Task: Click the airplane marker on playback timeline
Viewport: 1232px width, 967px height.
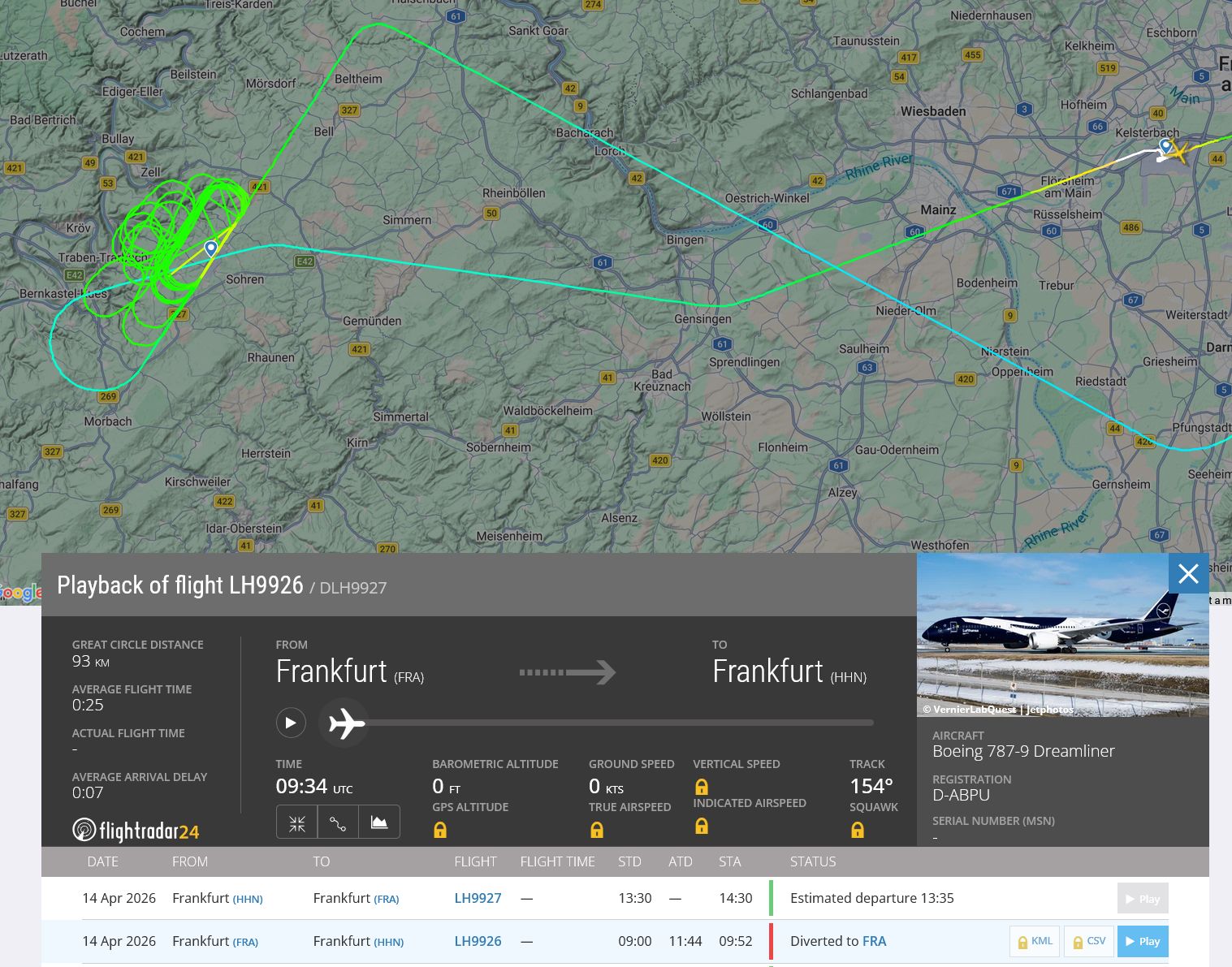Action: (x=346, y=723)
